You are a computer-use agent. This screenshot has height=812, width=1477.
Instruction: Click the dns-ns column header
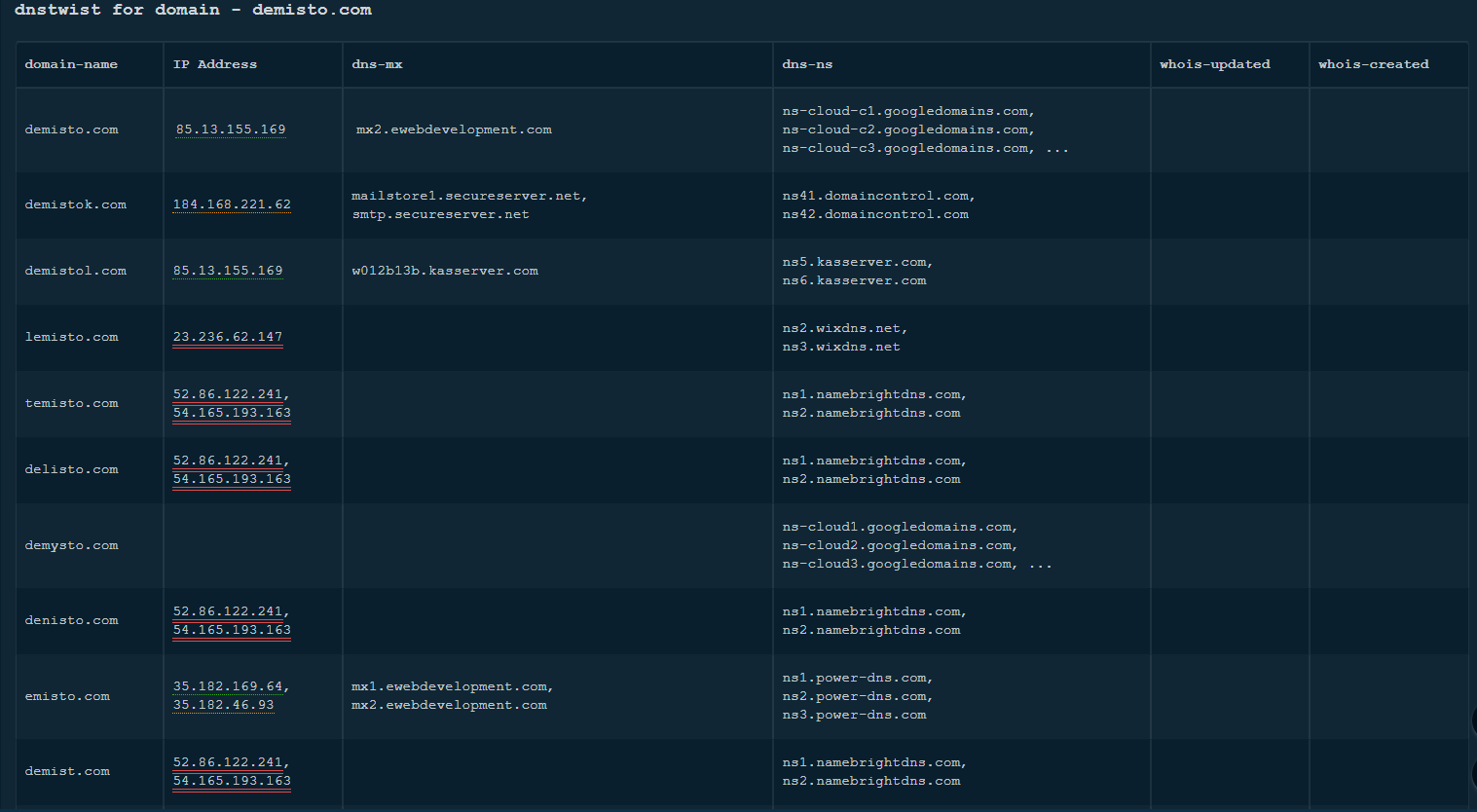pyautogui.click(x=807, y=64)
